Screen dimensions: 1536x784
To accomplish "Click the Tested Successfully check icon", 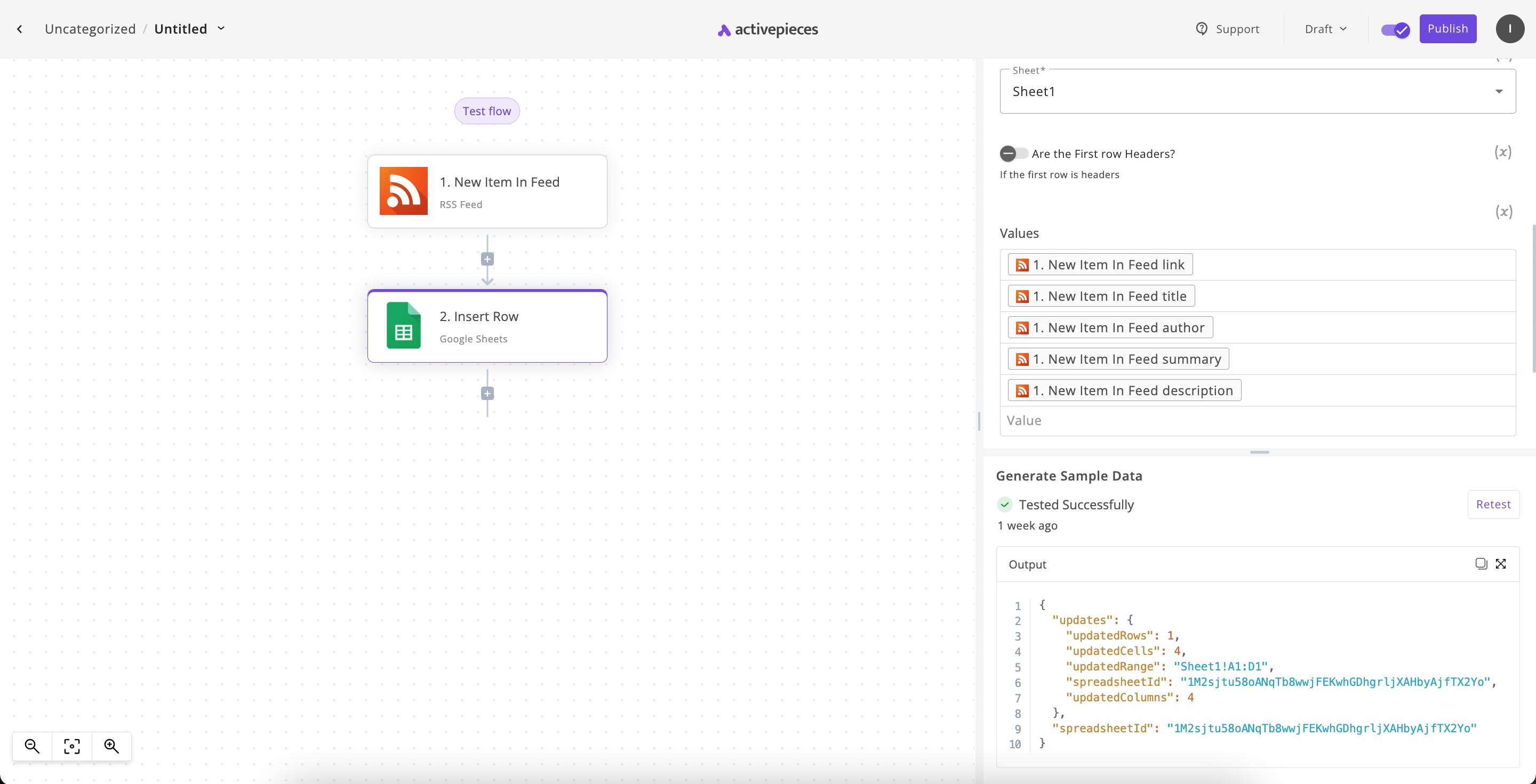I will pos(1005,505).
